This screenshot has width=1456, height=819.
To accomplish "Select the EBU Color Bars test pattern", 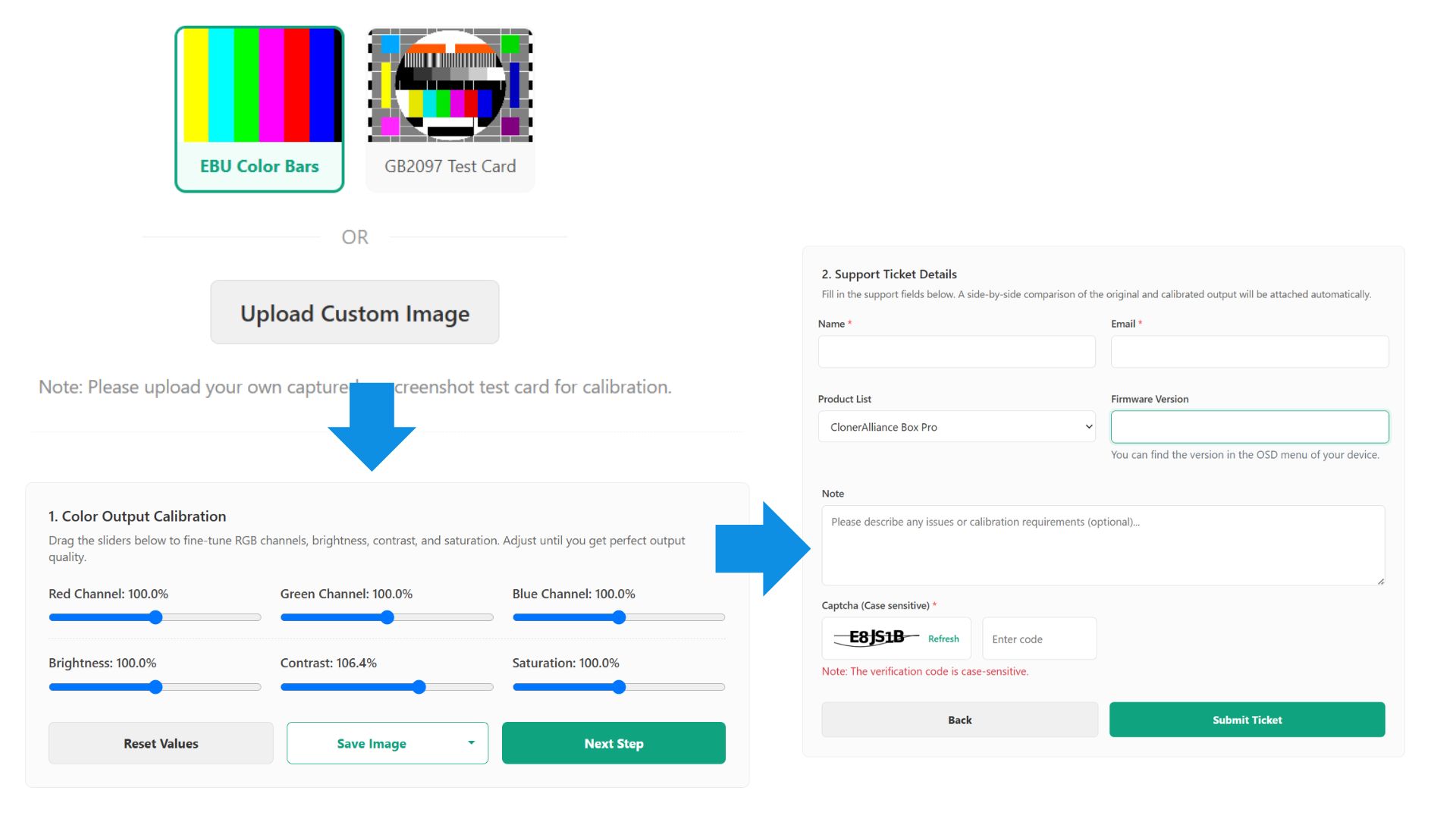I will pos(259,109).
